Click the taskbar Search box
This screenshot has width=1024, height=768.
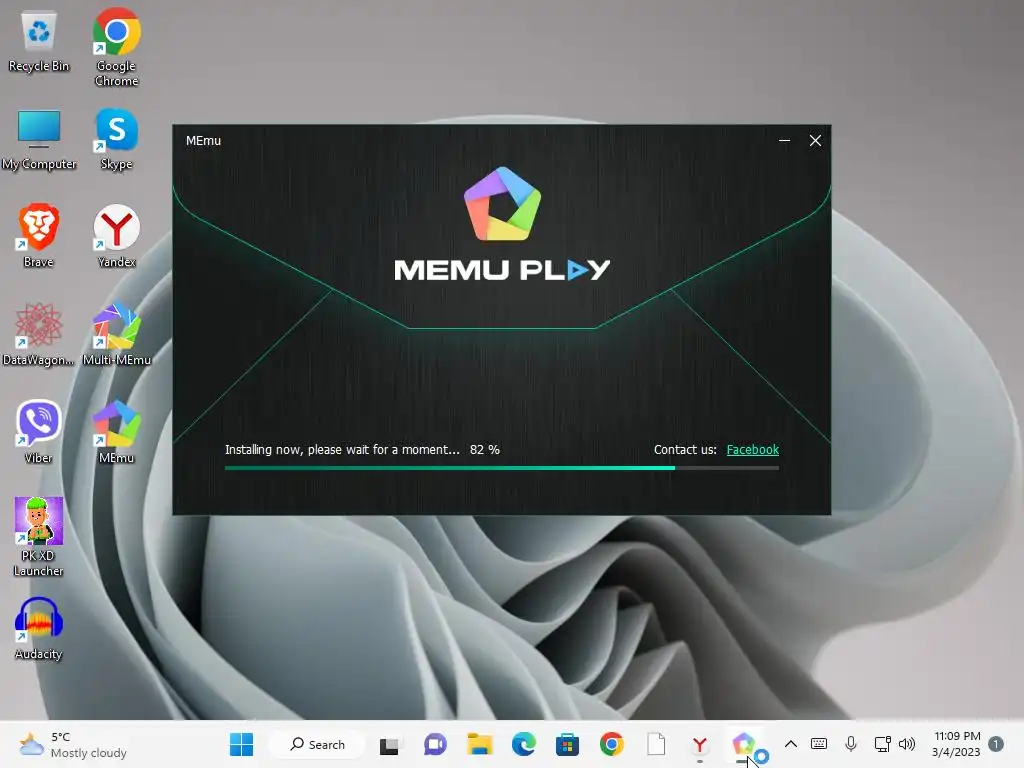(317, 744)
